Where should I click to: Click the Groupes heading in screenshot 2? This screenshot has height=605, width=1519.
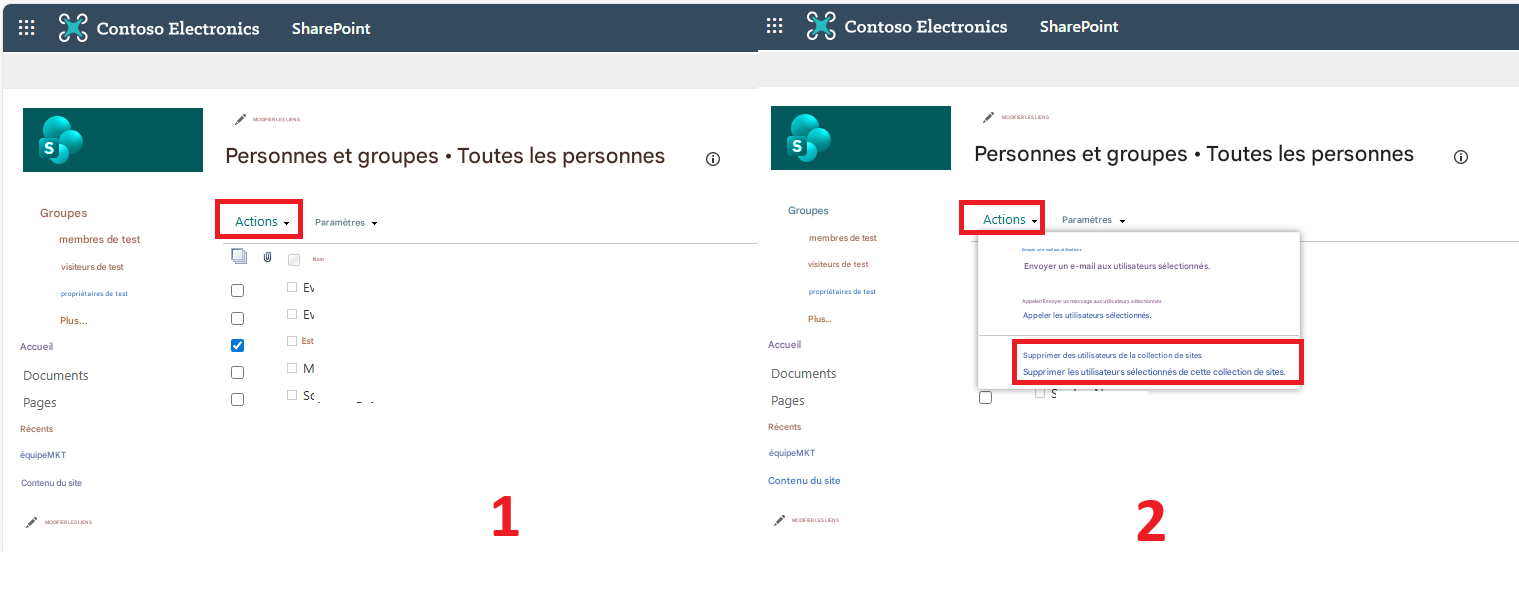click(808, 211)
